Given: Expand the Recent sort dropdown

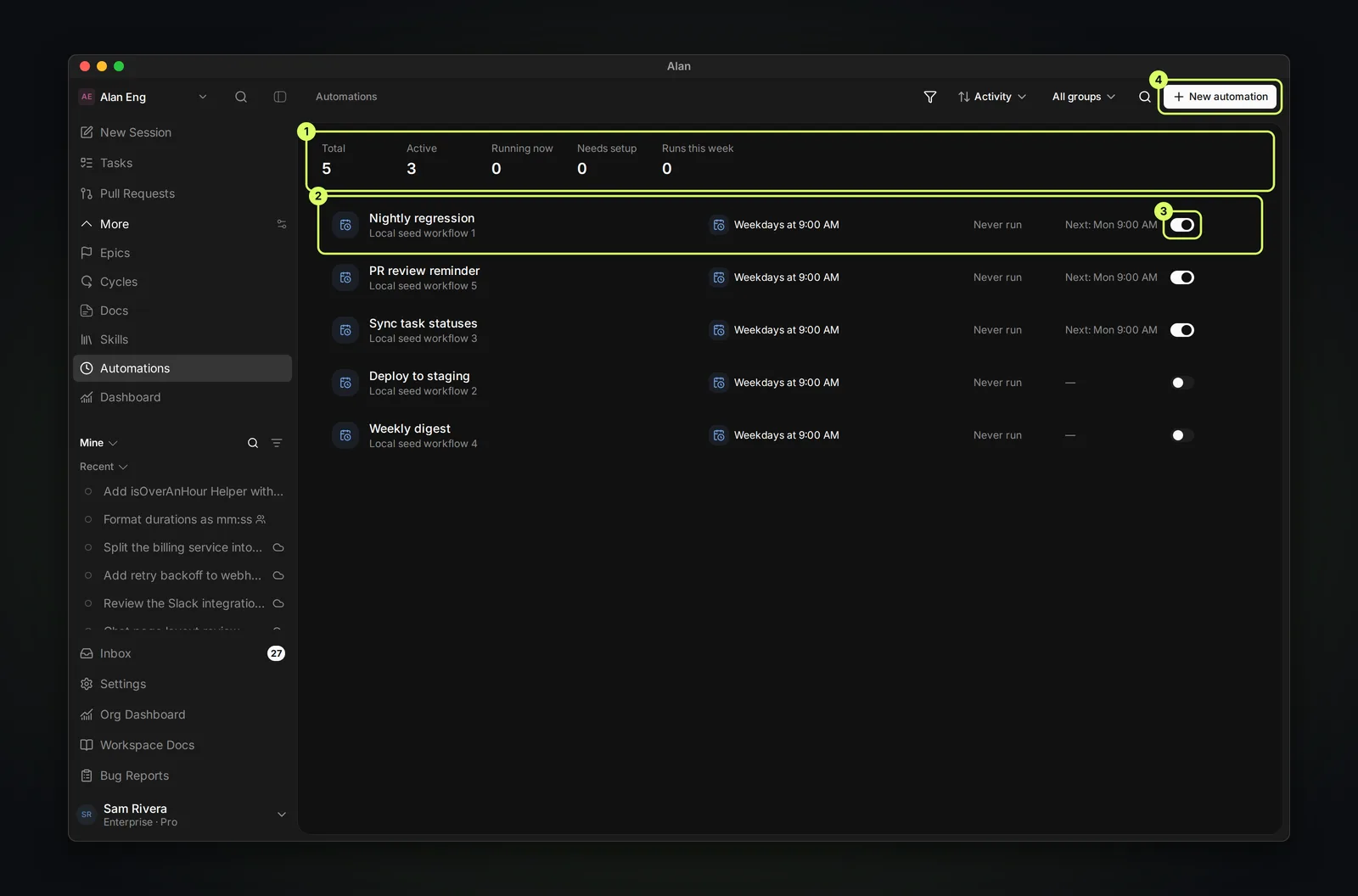Looking at the screenshot, I should 104,467.
